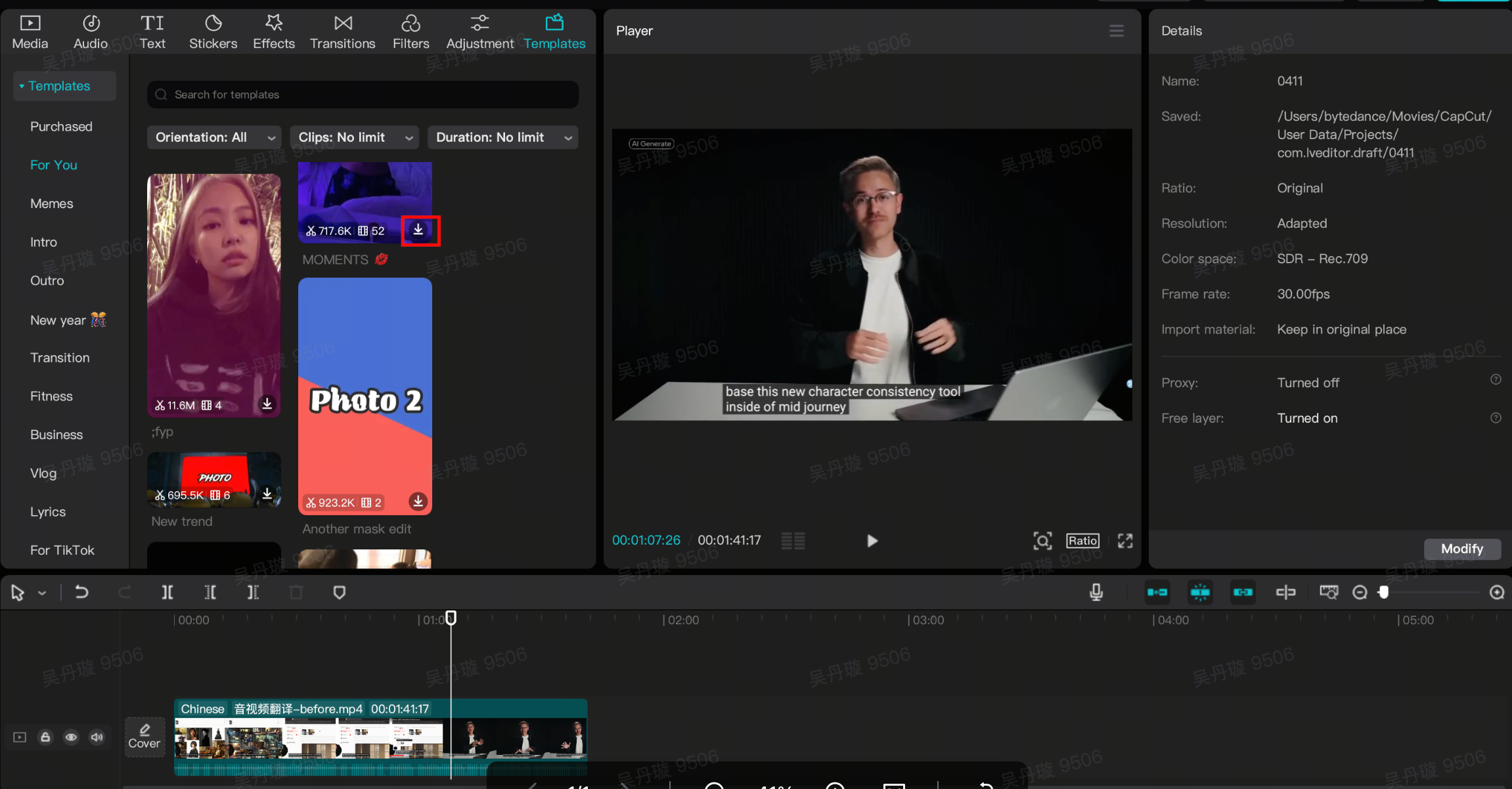Select the Filters tab in top menu
The height and width of the screenshot is (789, 1512).
pyautogui.click(x=410, y=30)
